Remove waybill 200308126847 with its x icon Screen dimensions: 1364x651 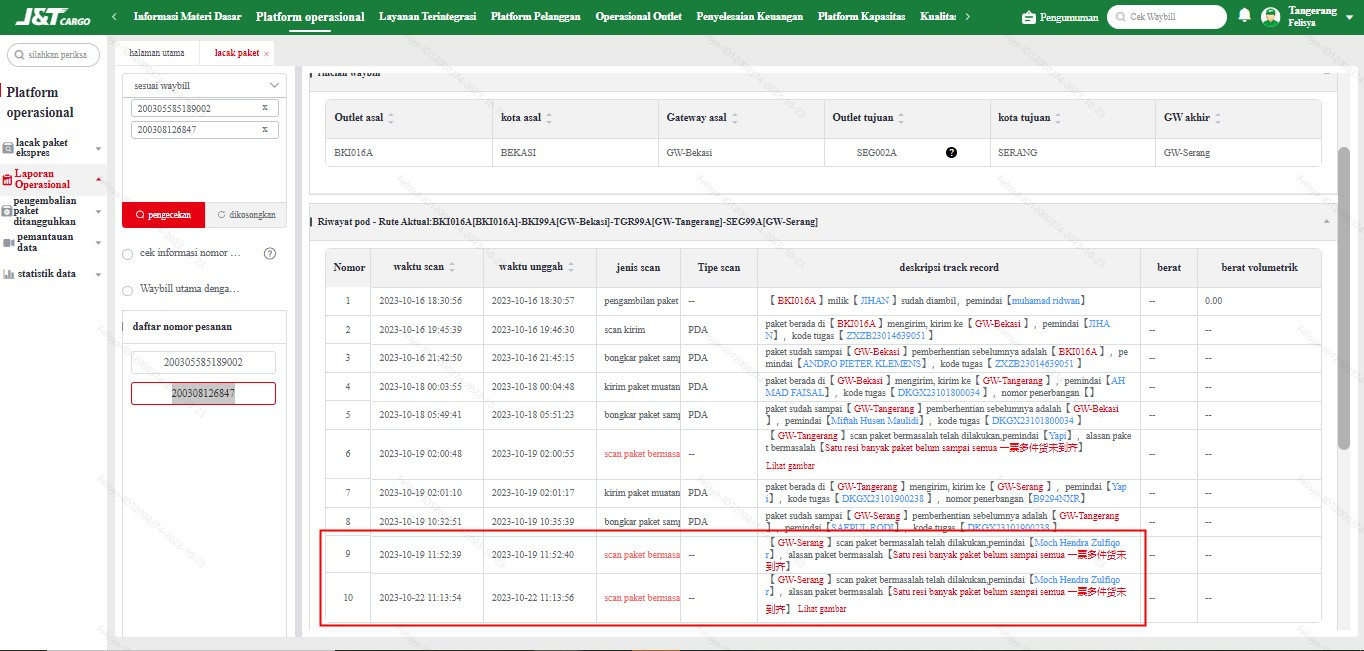point(264,129)
